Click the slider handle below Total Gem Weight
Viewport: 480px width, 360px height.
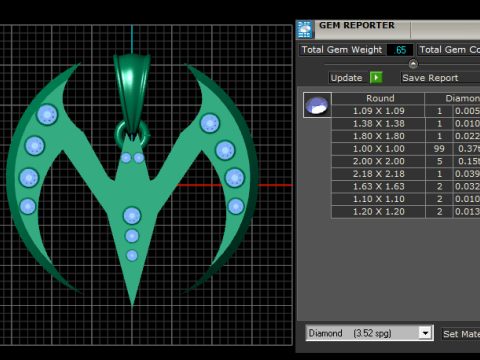(x=413, y=64)
